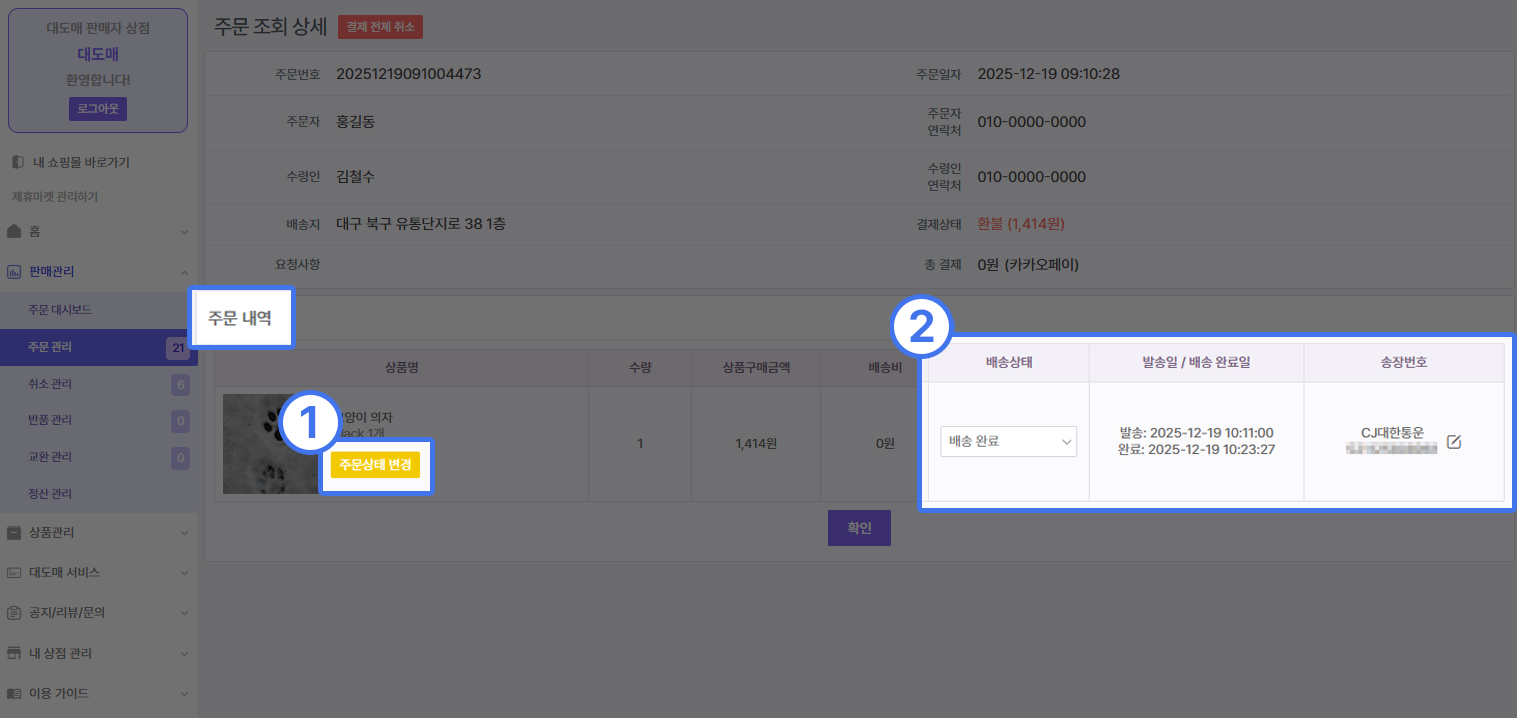Click the purple 확인 button
The width and height of the screenshot is (1517, 718).
tap(859, 528)
